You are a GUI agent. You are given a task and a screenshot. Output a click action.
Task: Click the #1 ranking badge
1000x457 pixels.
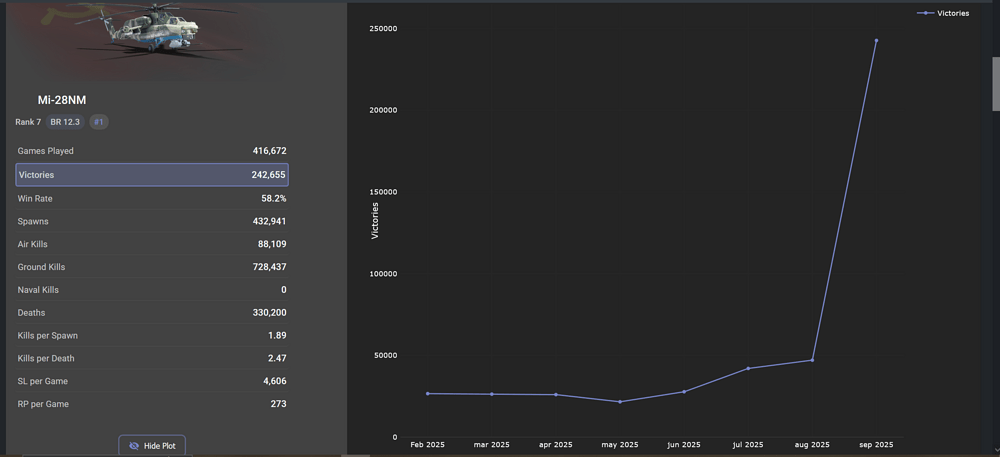pos(99,122)
